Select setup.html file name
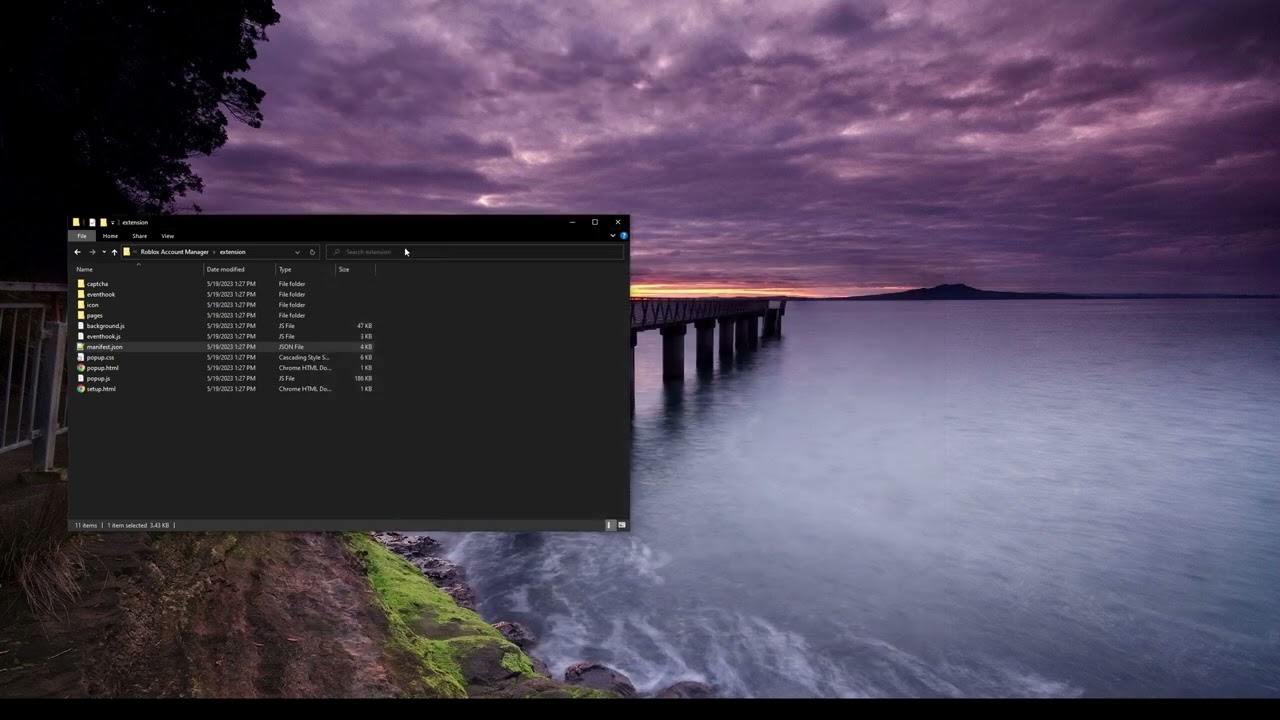Image resolution: width=1280 pixels, height=720 pixels. click(x=101, y=389)
